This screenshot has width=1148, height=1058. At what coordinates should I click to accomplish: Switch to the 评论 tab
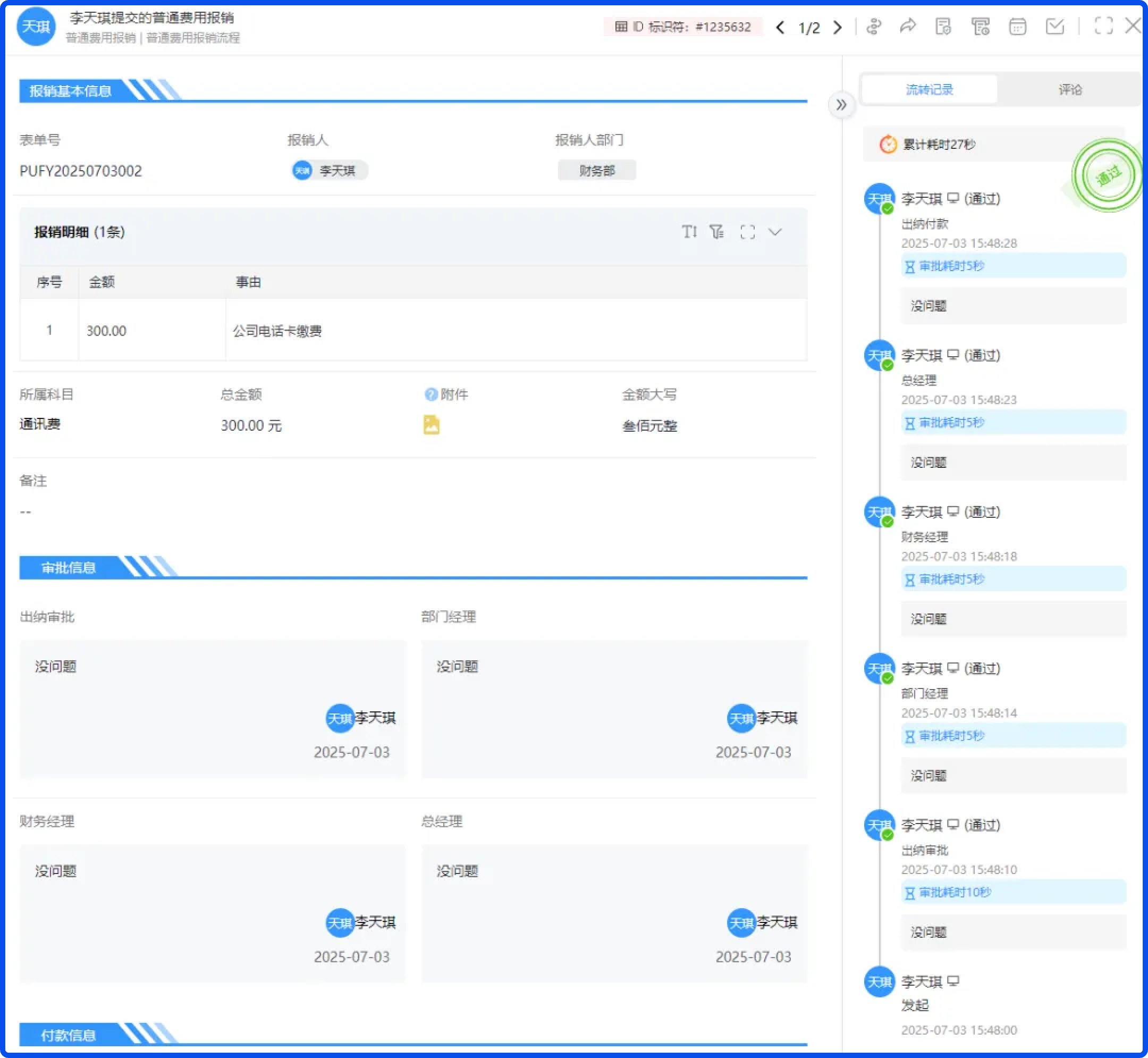click(1069, 89)
